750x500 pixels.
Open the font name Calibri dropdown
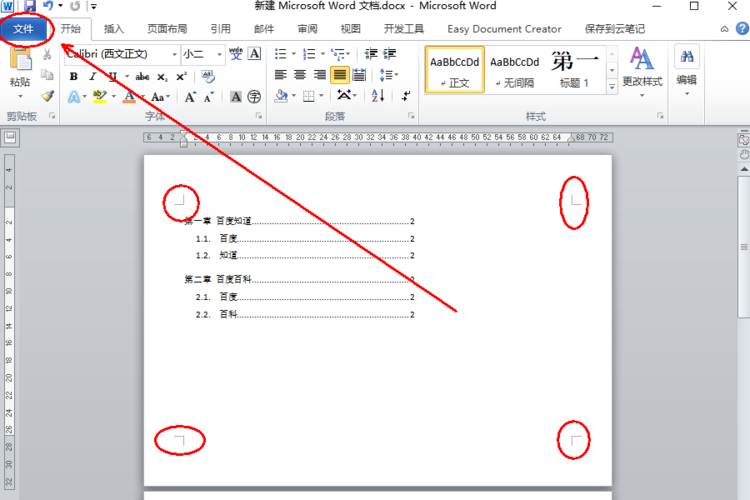174,54
